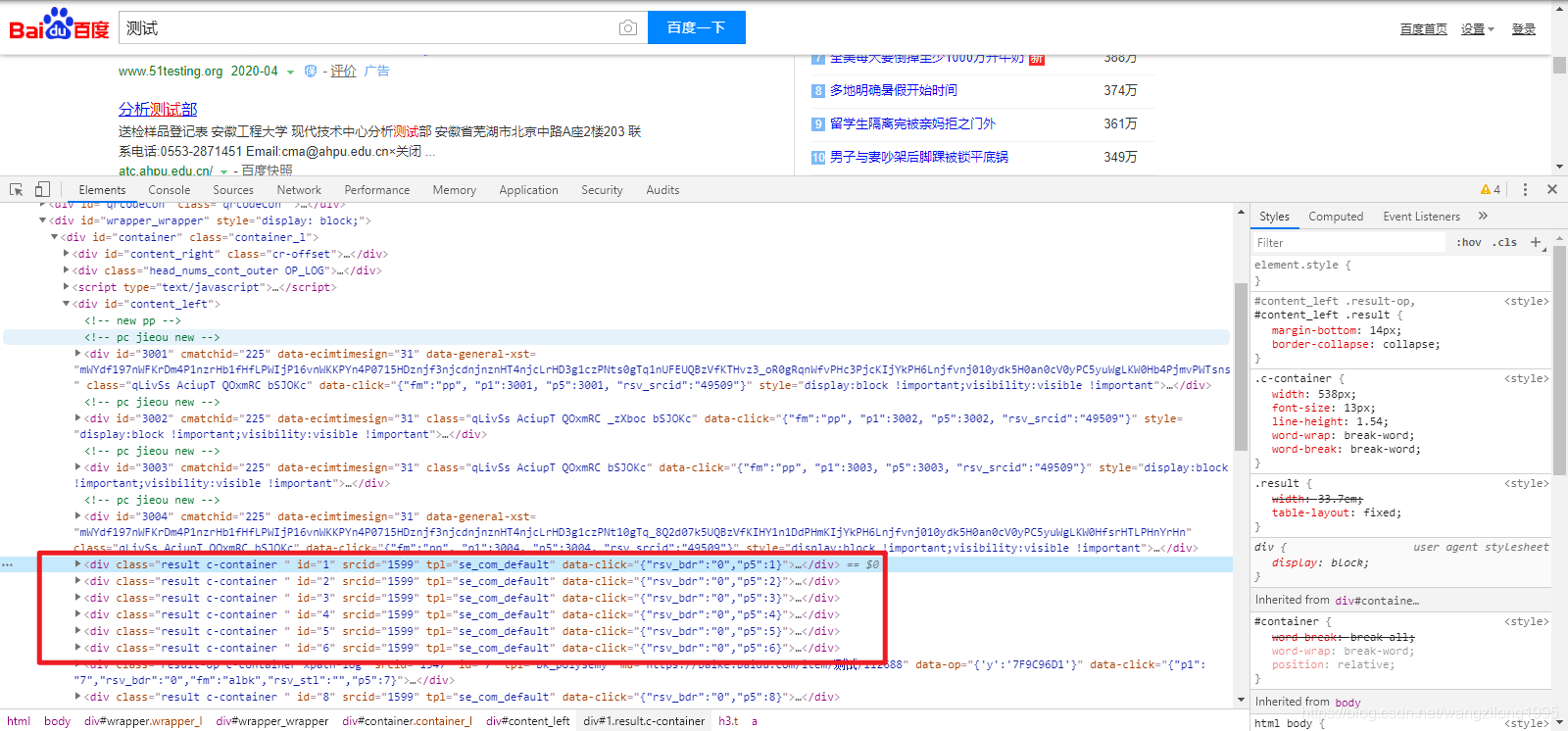
Task: Expand result c-container node id="4"
Action: [77, 614]
